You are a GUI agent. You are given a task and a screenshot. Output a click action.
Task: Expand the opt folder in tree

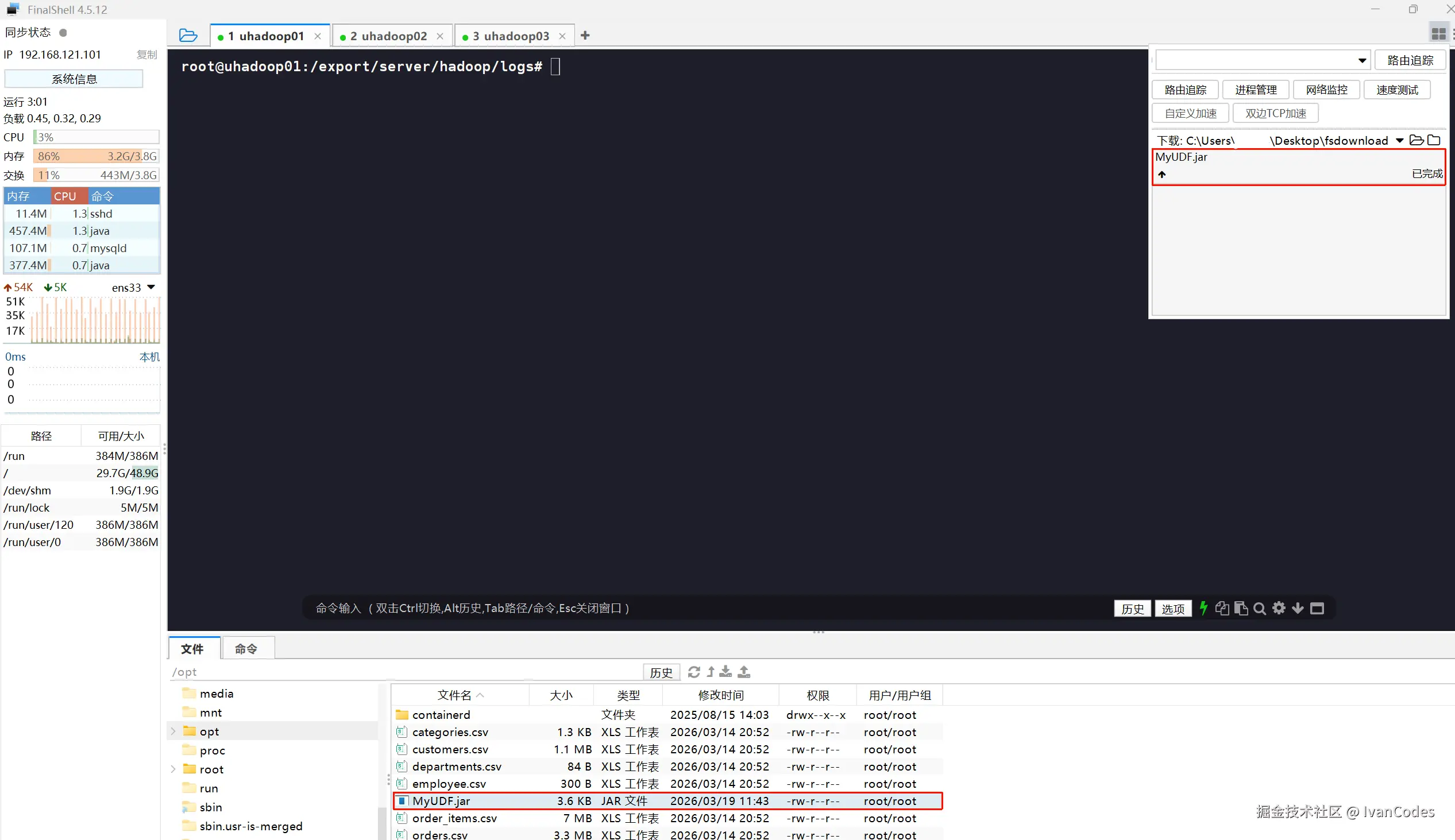(x=173, y=731)
